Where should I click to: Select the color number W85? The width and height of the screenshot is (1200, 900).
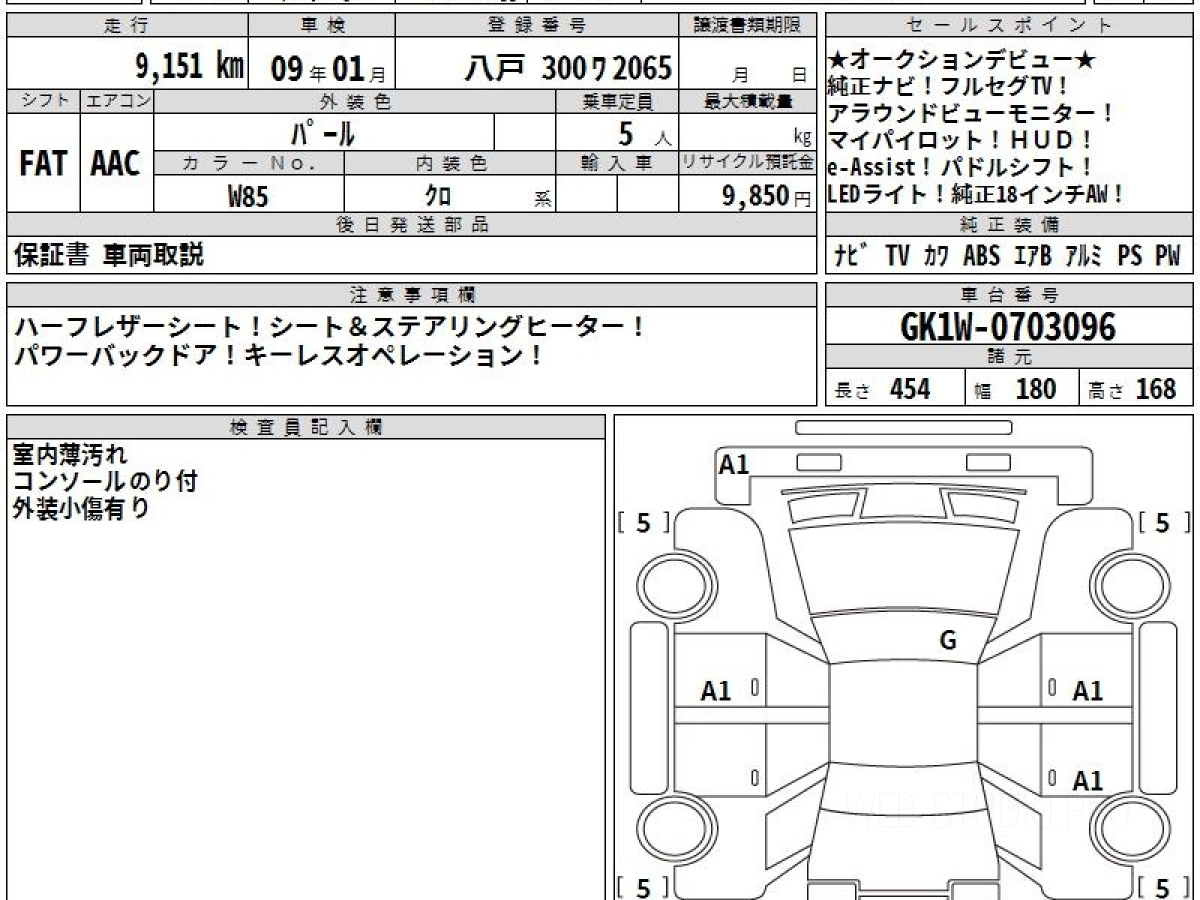(x=248, y=197)
